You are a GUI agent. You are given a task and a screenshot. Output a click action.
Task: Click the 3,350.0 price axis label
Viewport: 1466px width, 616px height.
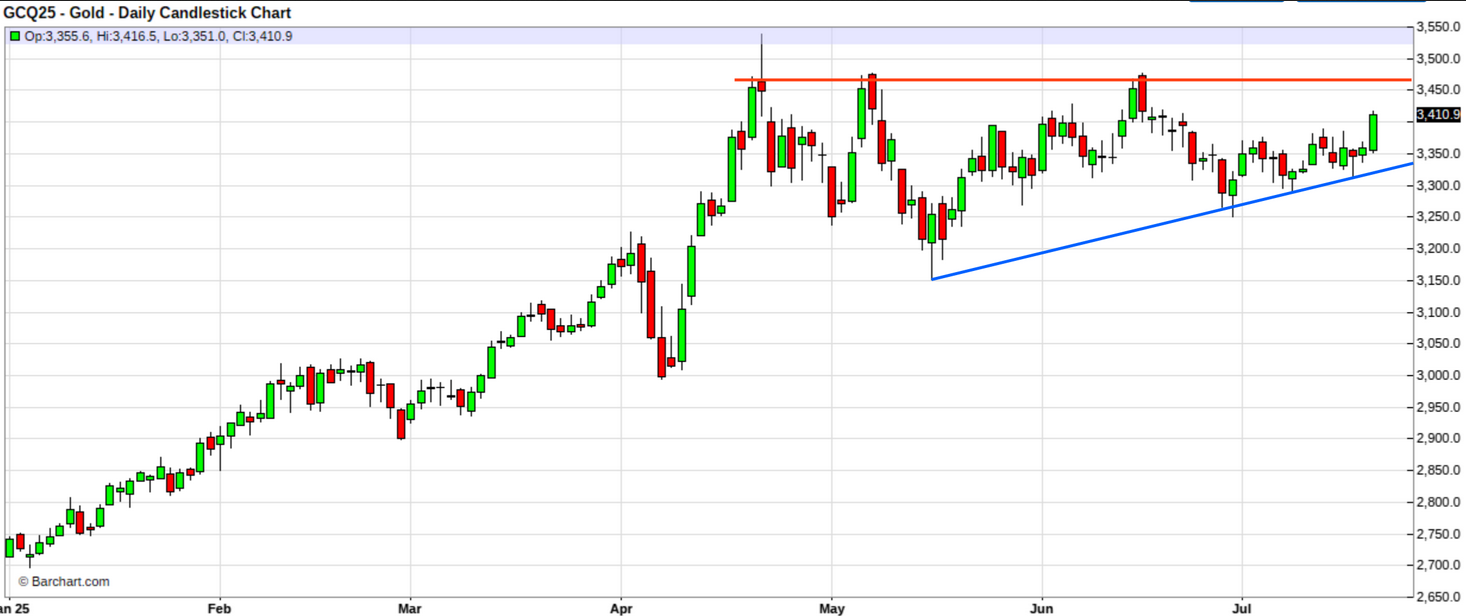1440,154
